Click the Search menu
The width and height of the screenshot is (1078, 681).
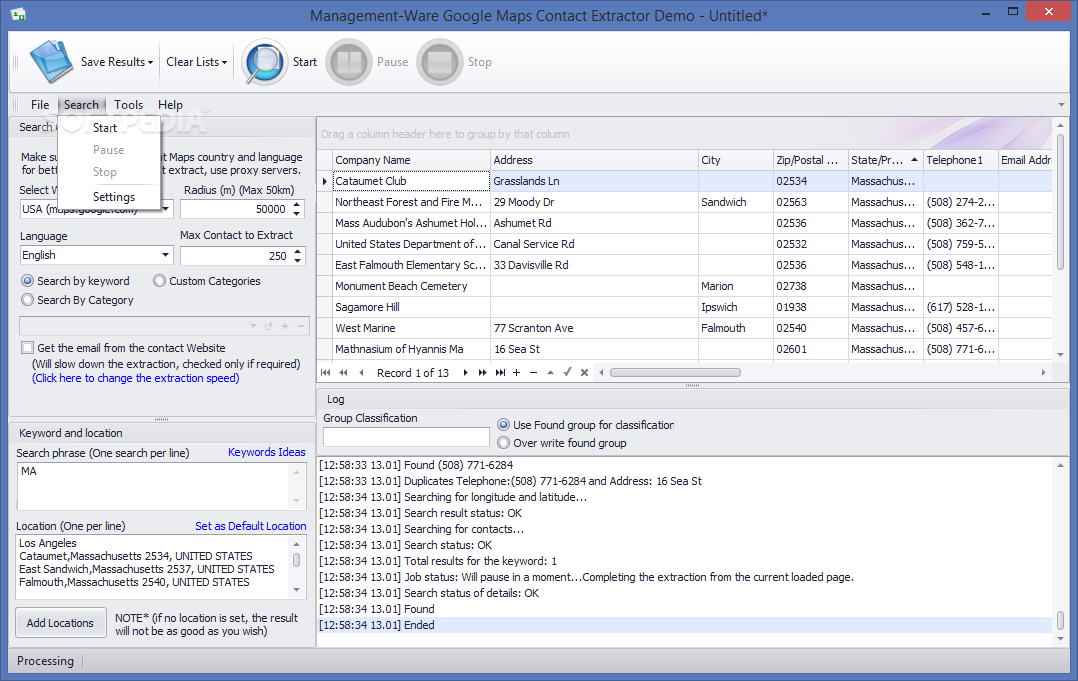coord(81,105)
